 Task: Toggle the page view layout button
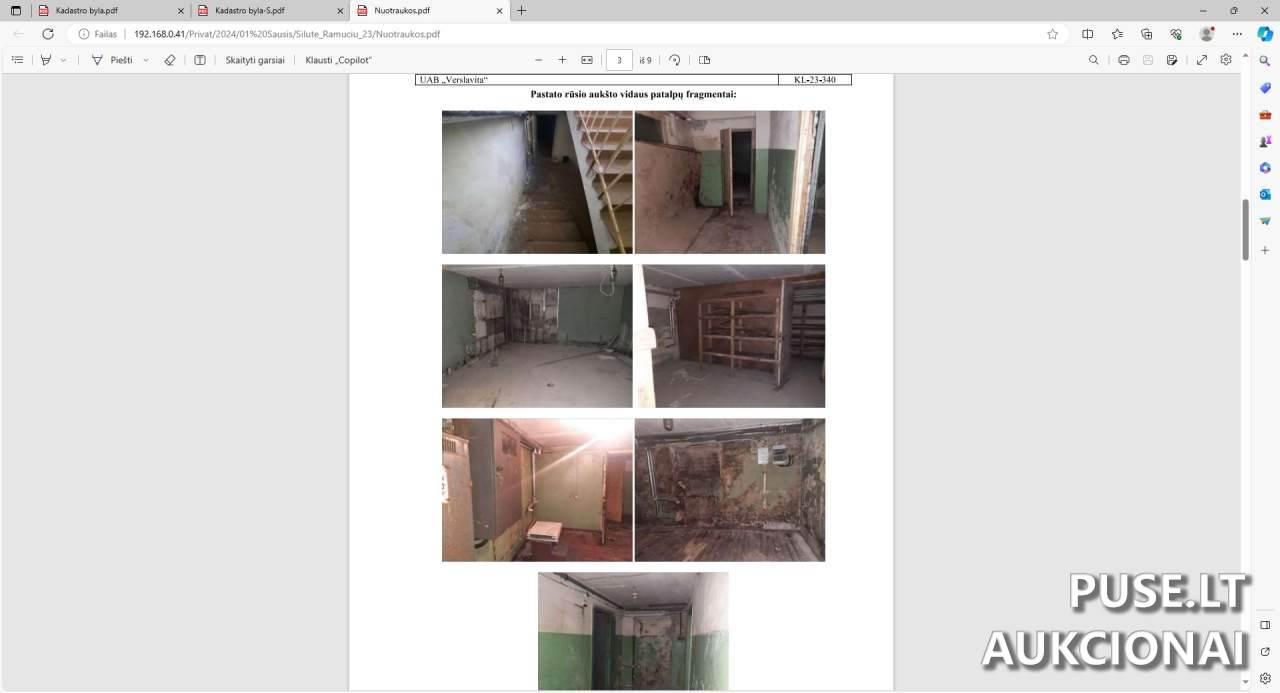click(x=705, y=60)
